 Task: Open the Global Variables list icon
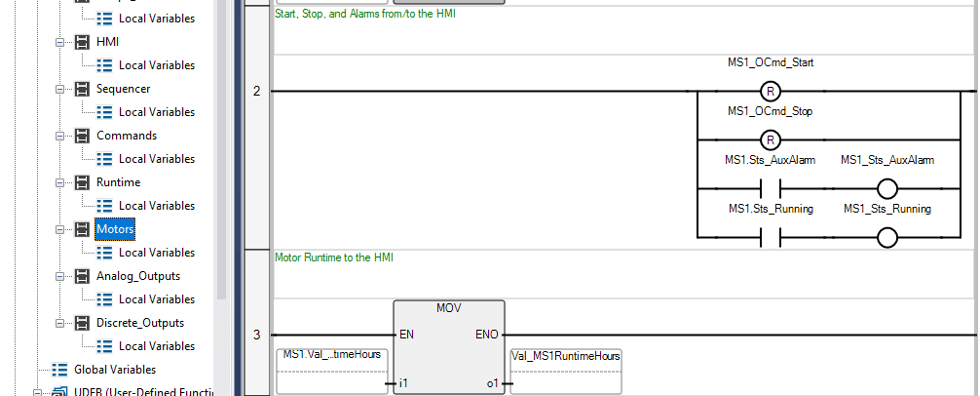[x=60, y=370]
